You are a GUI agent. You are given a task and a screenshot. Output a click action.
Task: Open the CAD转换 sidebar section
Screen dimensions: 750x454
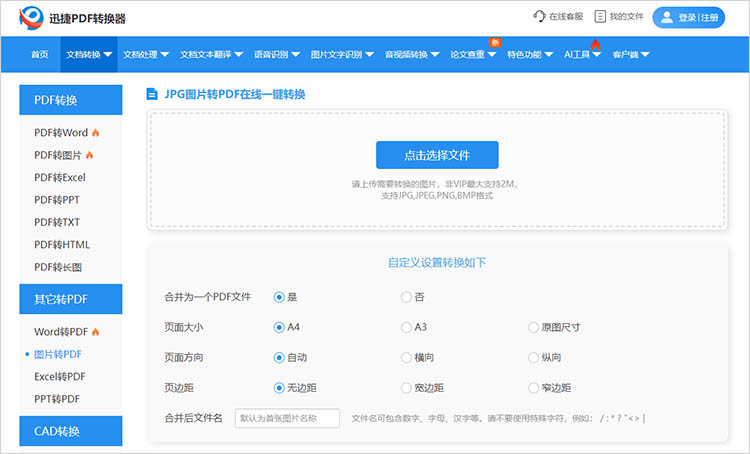[71, 431]
